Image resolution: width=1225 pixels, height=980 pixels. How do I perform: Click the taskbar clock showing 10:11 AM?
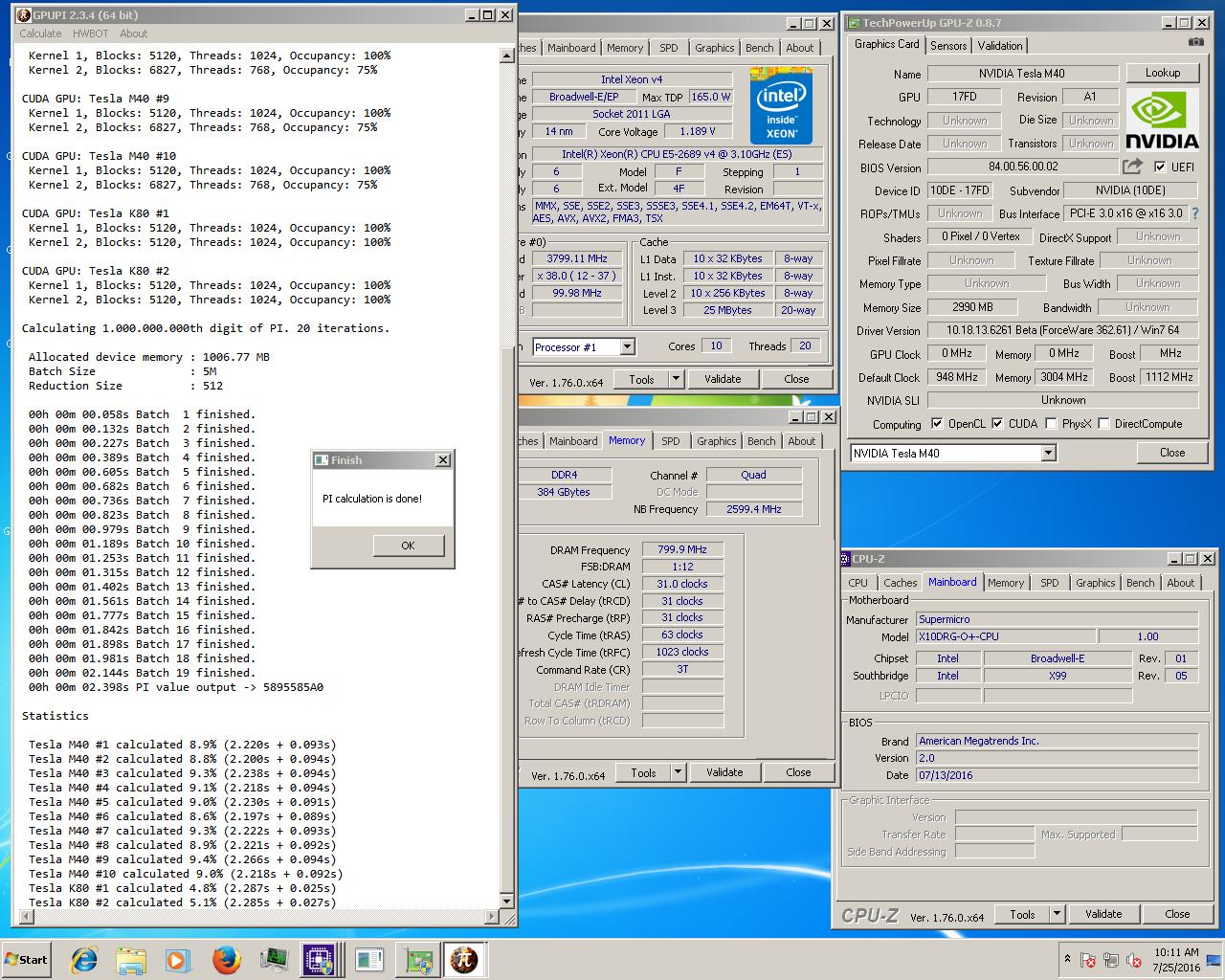[1176, 960]
